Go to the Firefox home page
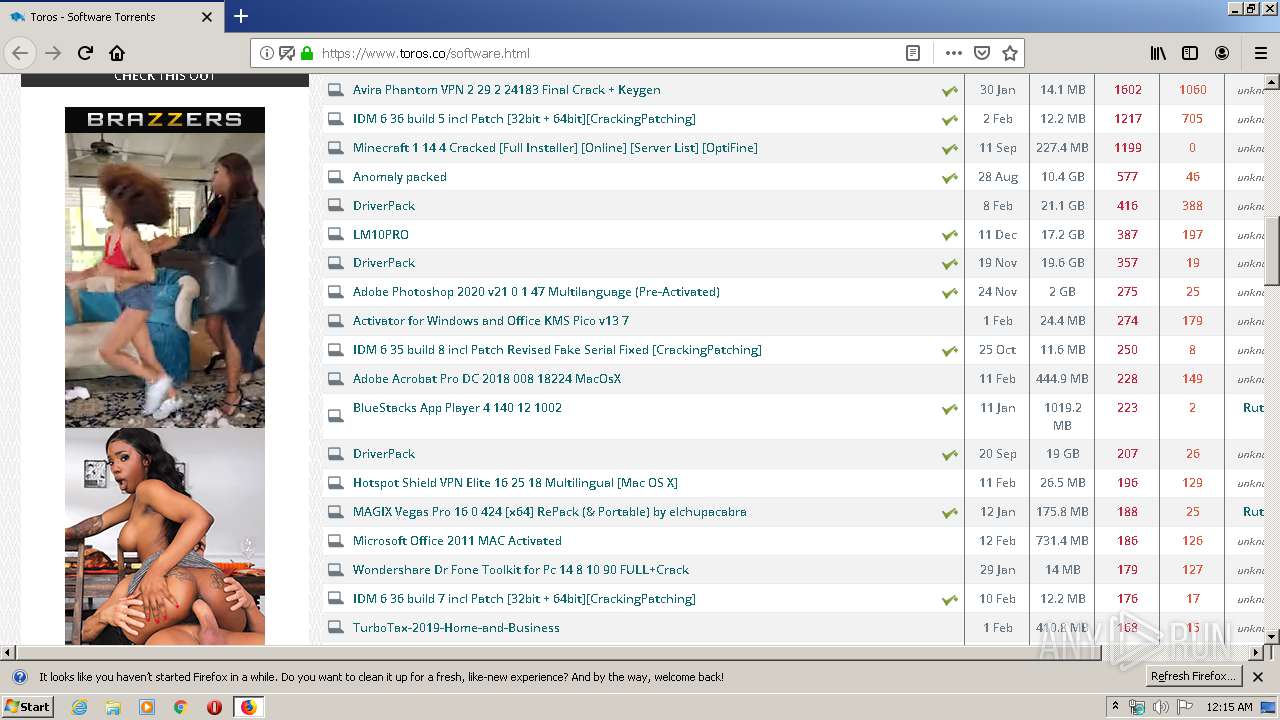The width and height of the screenshot is (1280, 720). coord(117,53)
